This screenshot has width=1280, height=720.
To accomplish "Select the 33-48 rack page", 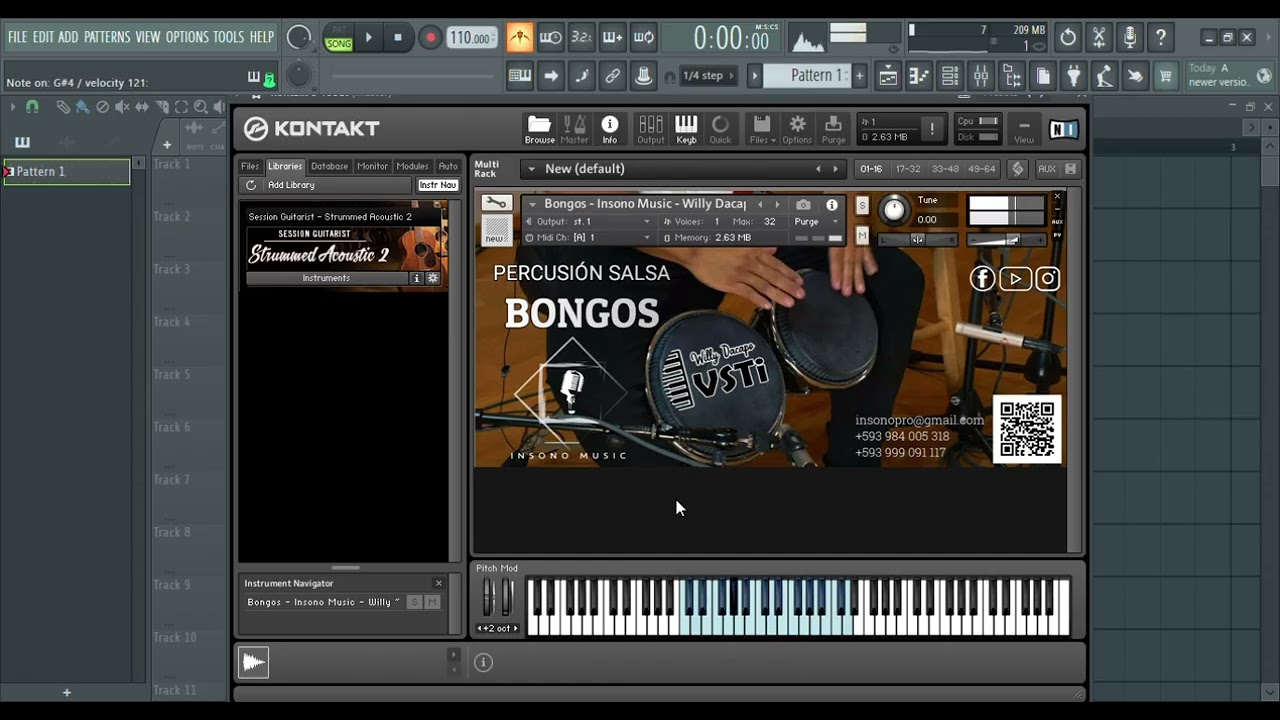I will [x=945, y=169].
